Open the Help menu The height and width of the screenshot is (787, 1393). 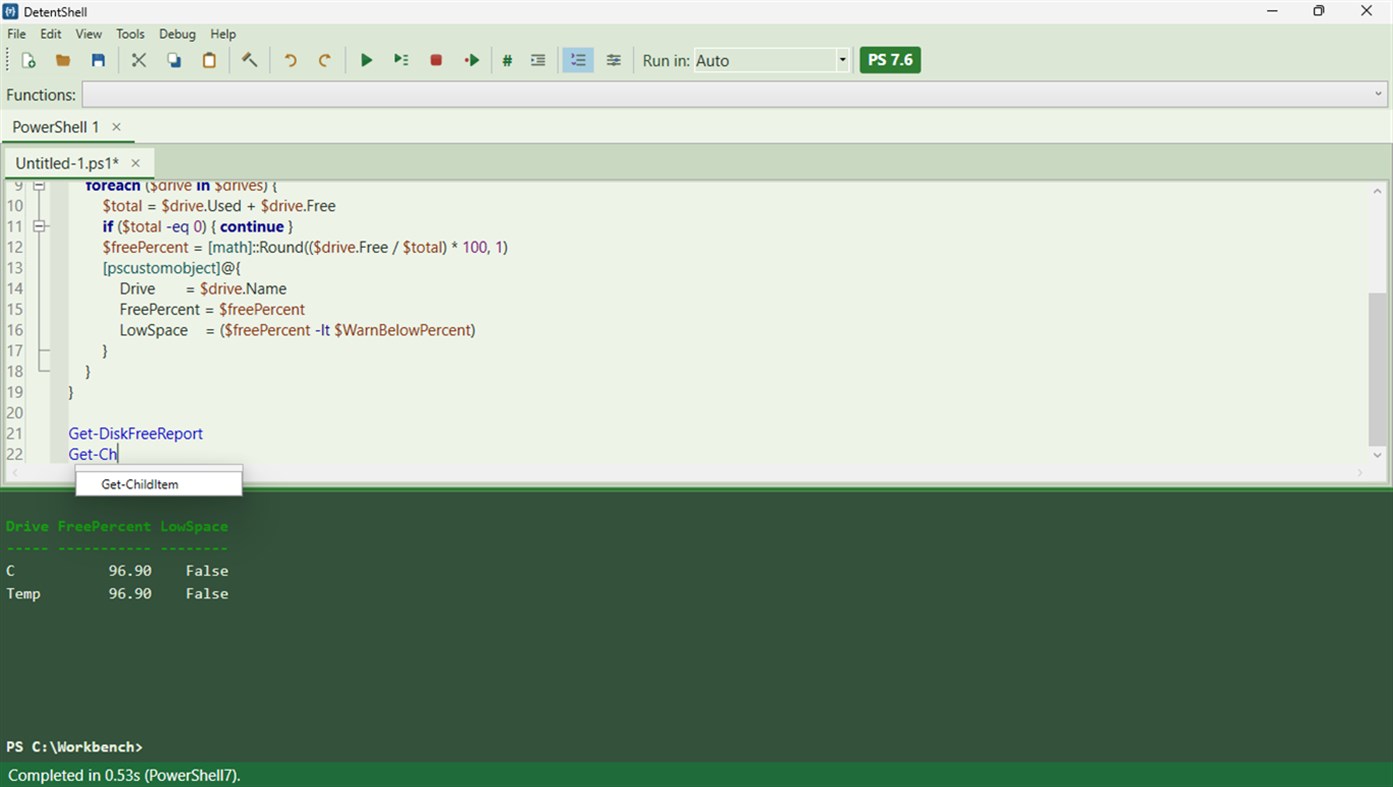(223, 34)
